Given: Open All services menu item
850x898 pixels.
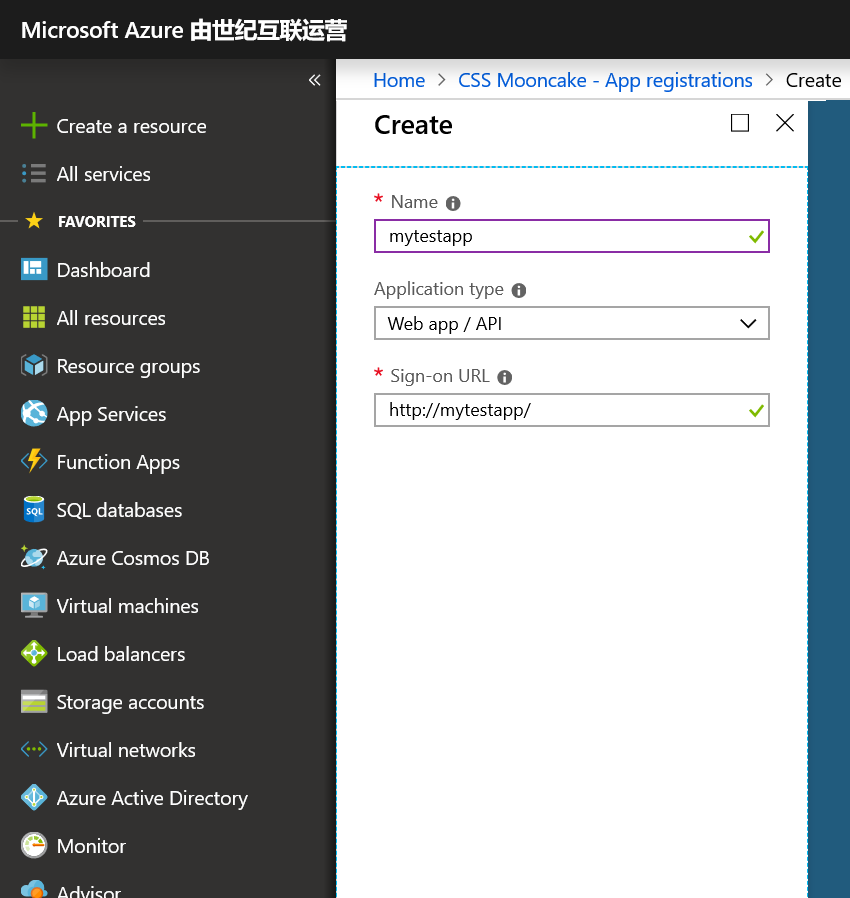Looking at the screenshot, I should [x=103, y=174].
